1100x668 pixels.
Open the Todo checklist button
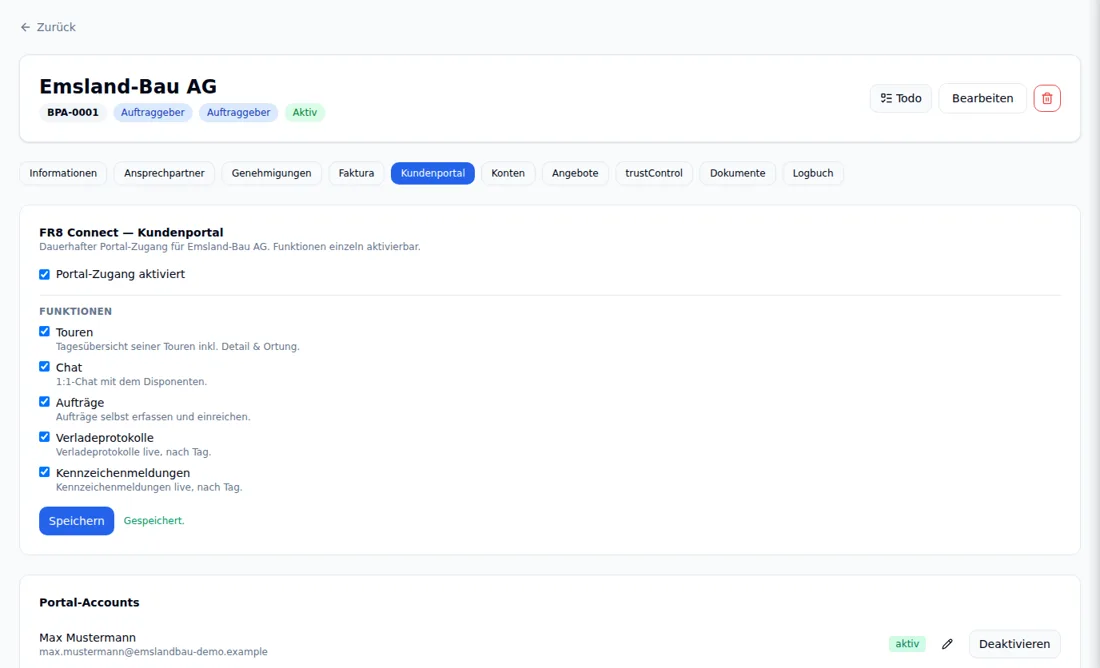click(x=901, y=98)
